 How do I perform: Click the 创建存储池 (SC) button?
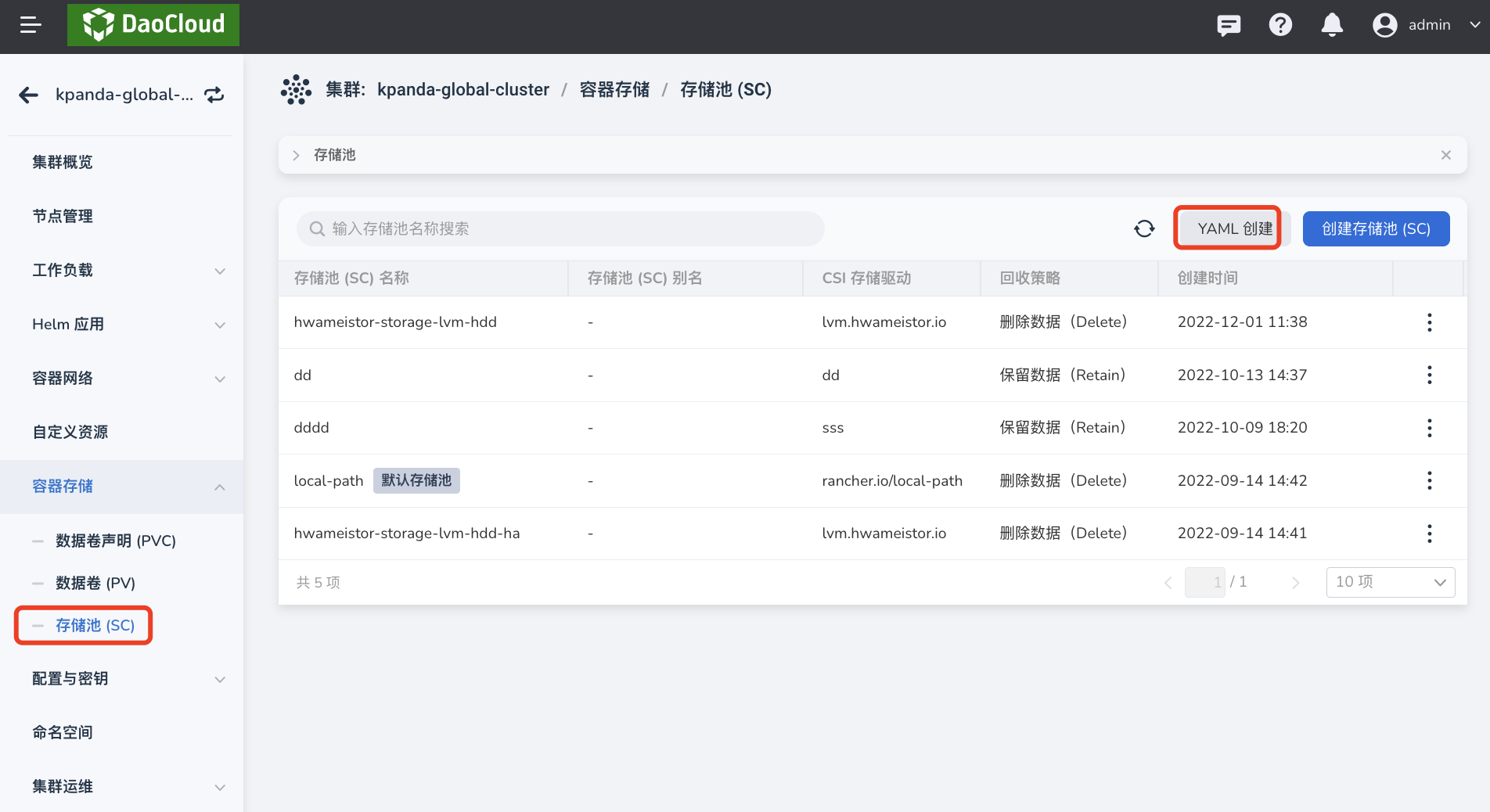[1376, 228]
